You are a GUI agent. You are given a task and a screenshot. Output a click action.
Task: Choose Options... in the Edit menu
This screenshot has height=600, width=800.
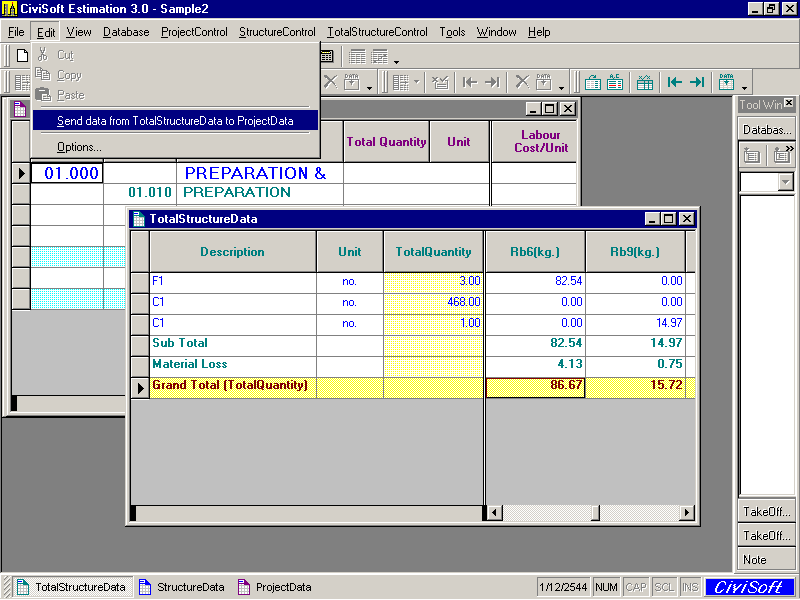tap(176, 147)
